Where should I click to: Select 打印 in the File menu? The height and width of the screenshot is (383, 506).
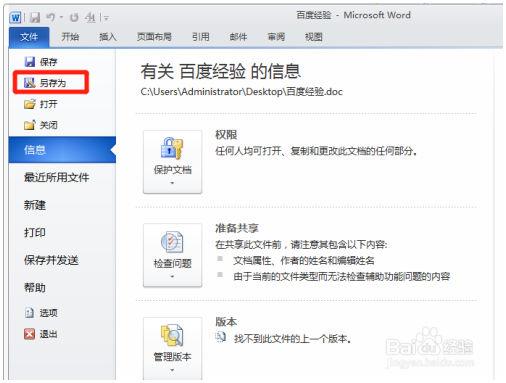pyautogui.click(x=35, y=232)
